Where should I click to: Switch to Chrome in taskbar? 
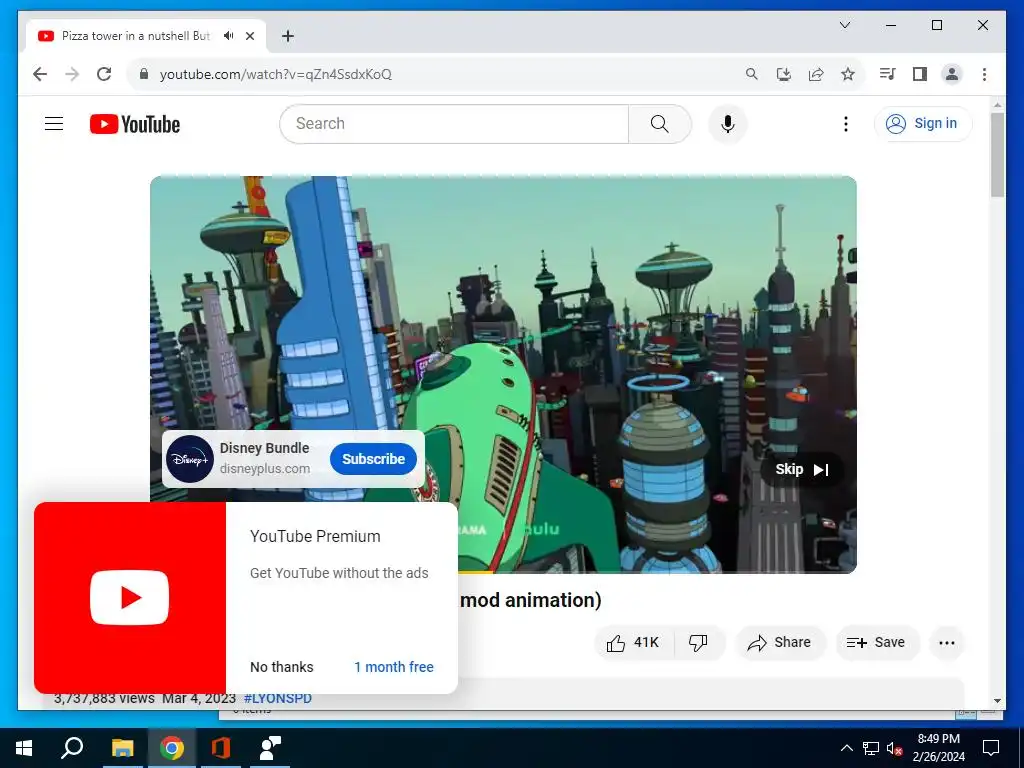(x=172, y=748)
